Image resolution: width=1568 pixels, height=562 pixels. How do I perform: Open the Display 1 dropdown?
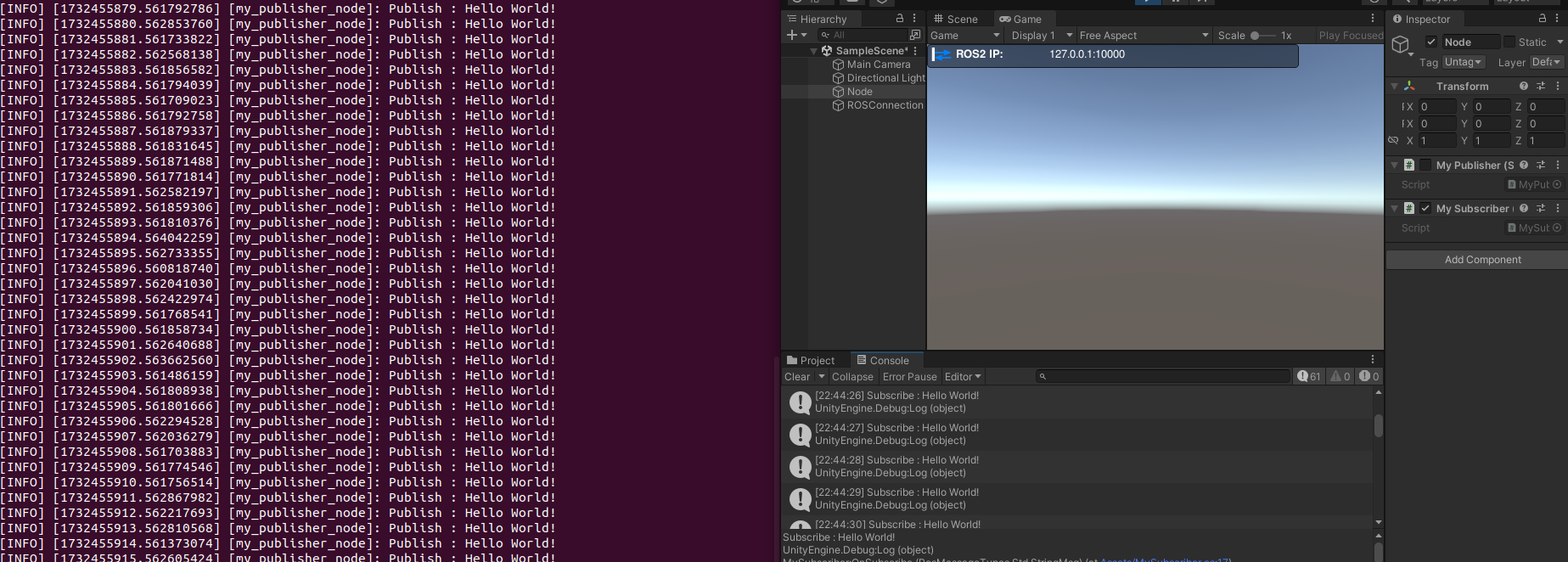point(1043,35)
